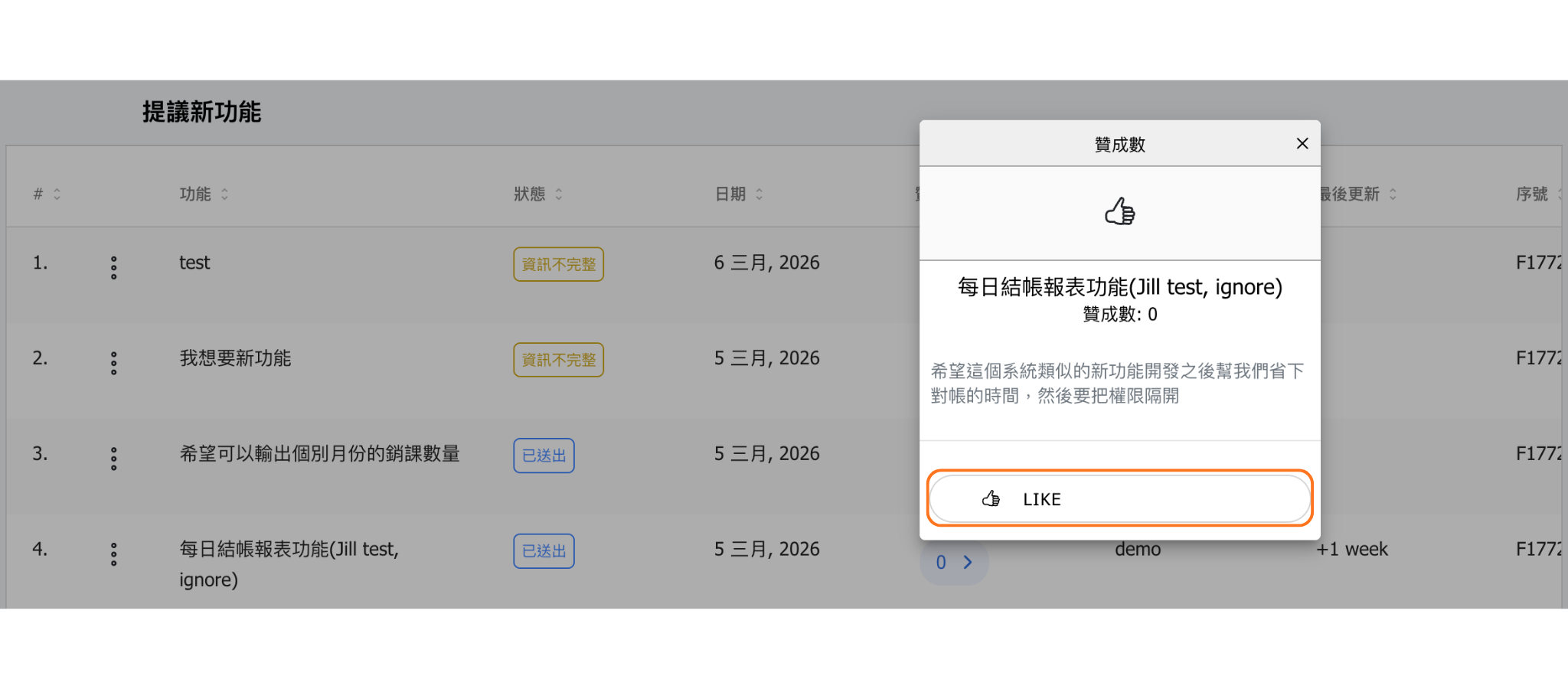Open the three-dot menu for row 1

[113, 267]
